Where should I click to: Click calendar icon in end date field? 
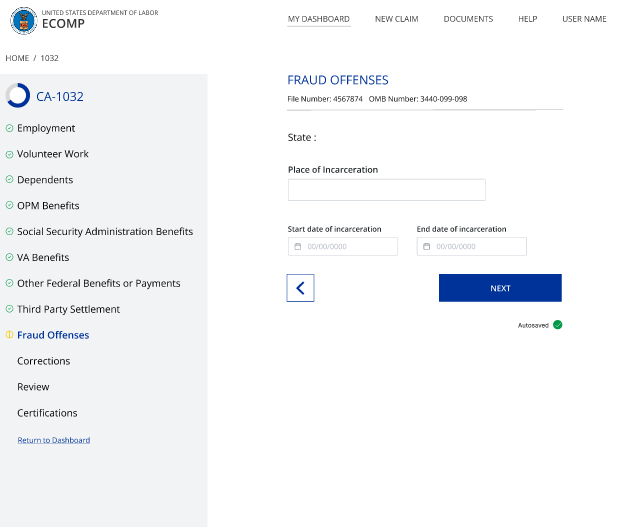[x=427, y=247]
